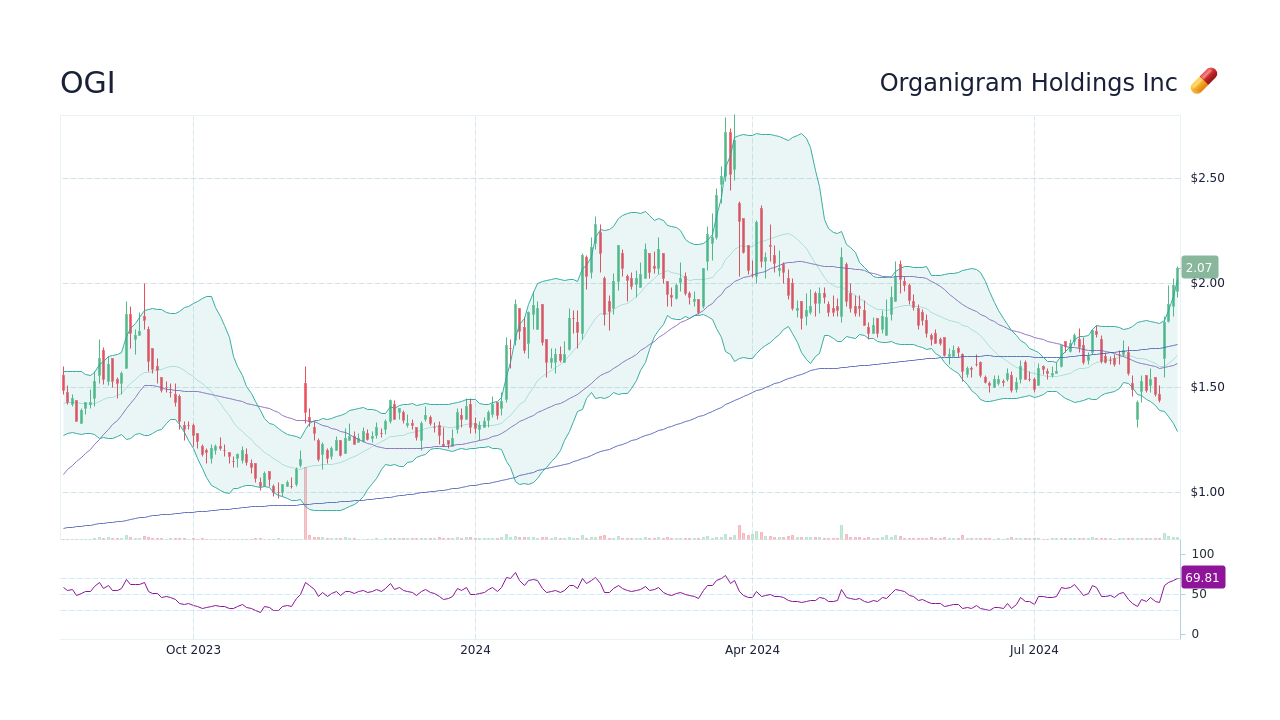Click the $1.00 price axis label
Image resolution: width=1280 pixels, height=720 pixels.
pyautogui.click(x=1207, y=492)
